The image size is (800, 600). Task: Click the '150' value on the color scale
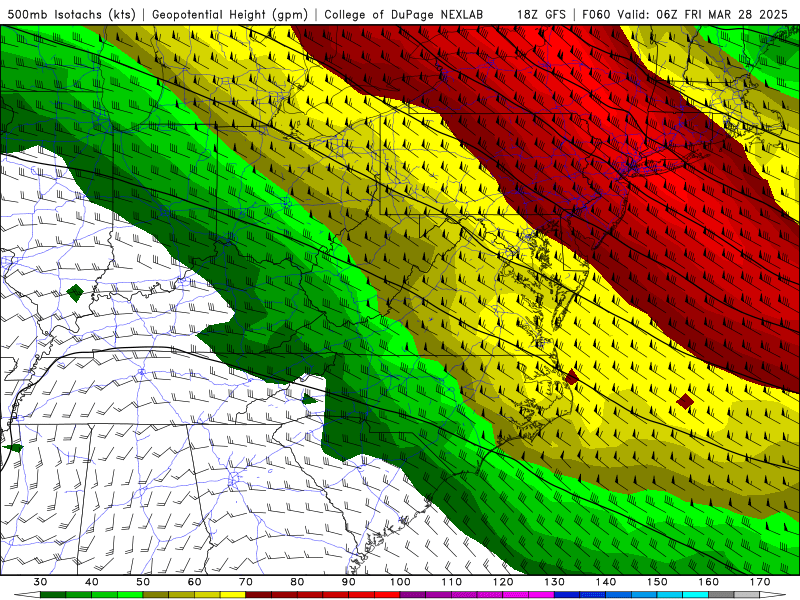657,582
